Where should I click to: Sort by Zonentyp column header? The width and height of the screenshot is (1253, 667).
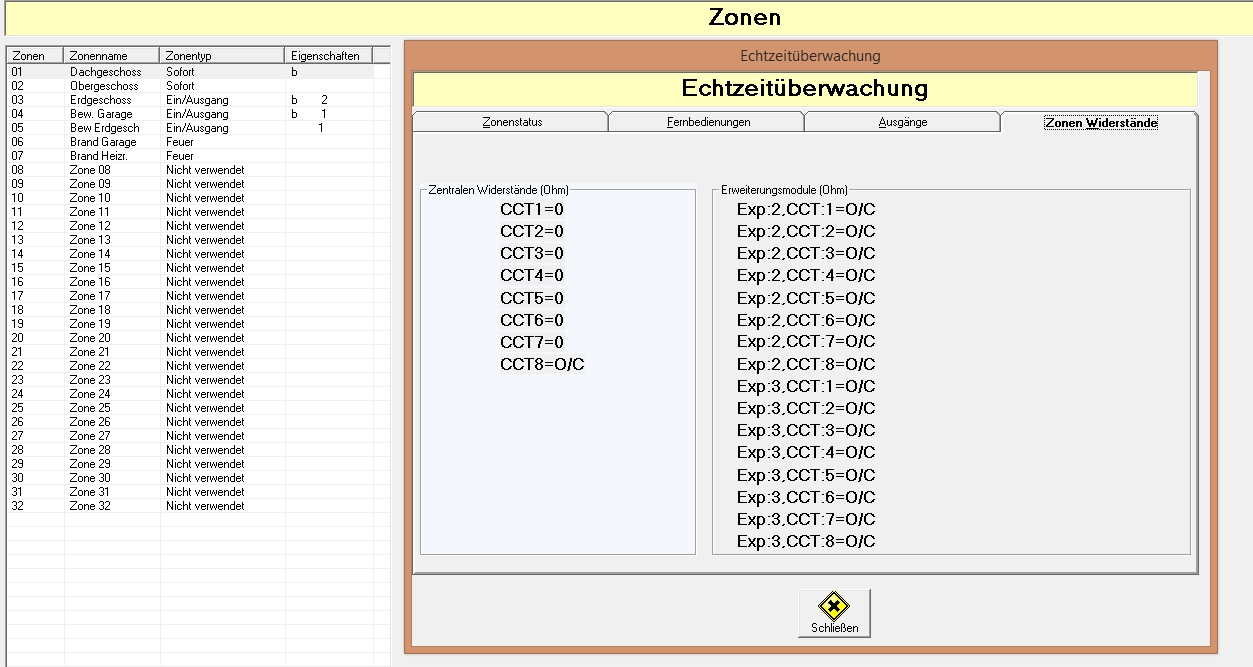coord(222,56)
